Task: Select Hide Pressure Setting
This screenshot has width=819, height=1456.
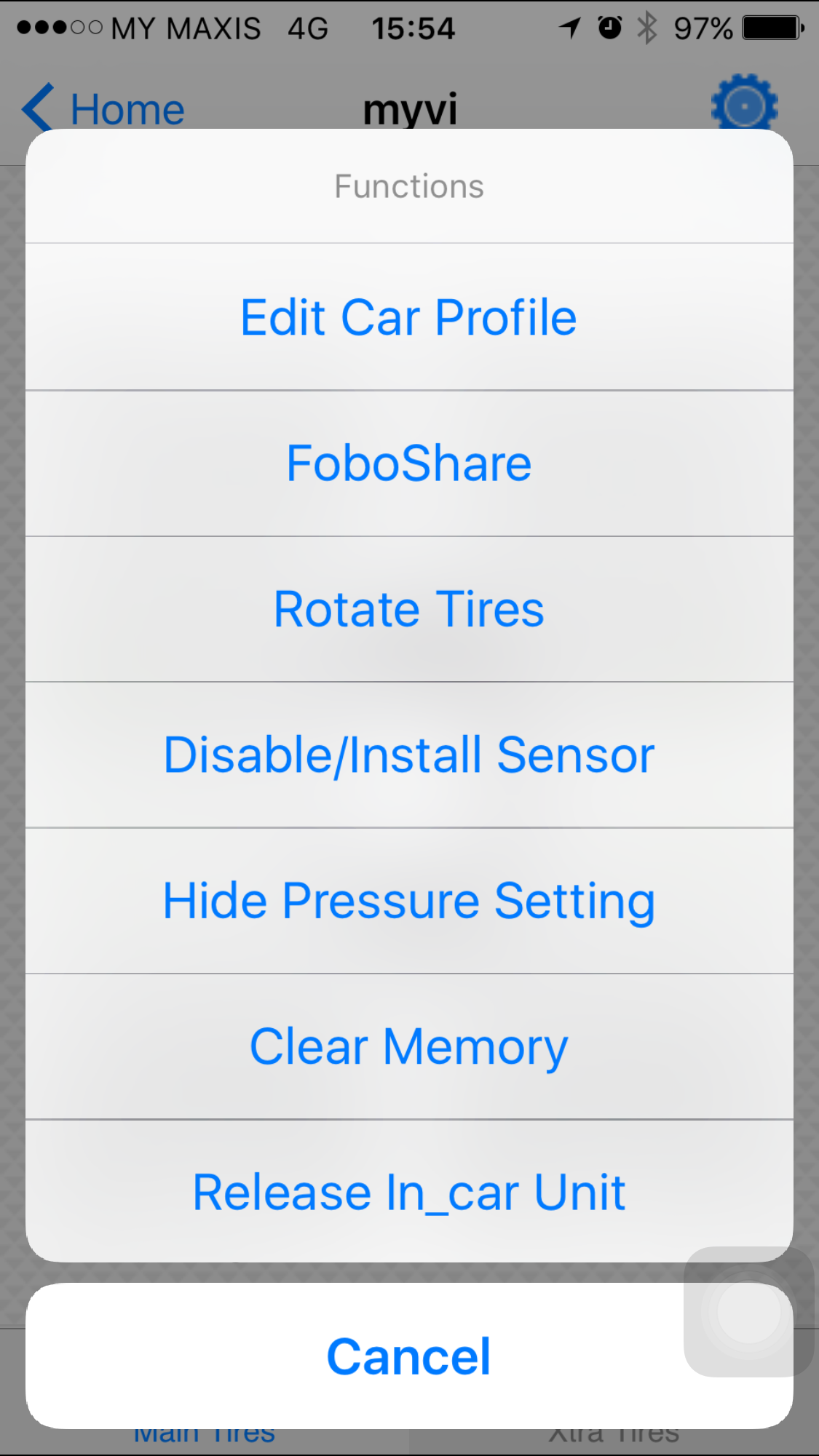Action: tap(409, 901)
